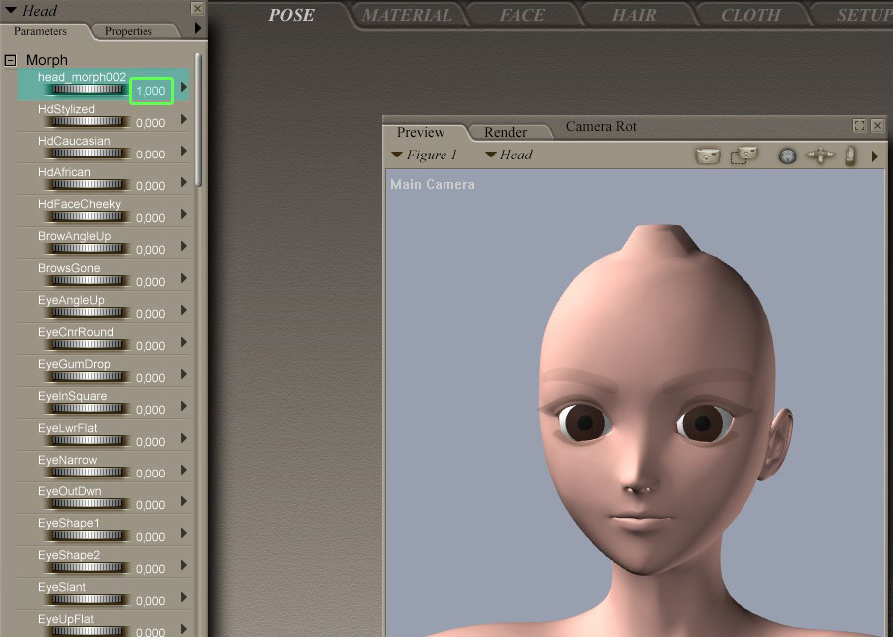Click the EyeNarrow dial slider
This screenshot has width=893, height=637.
[87, 472]
